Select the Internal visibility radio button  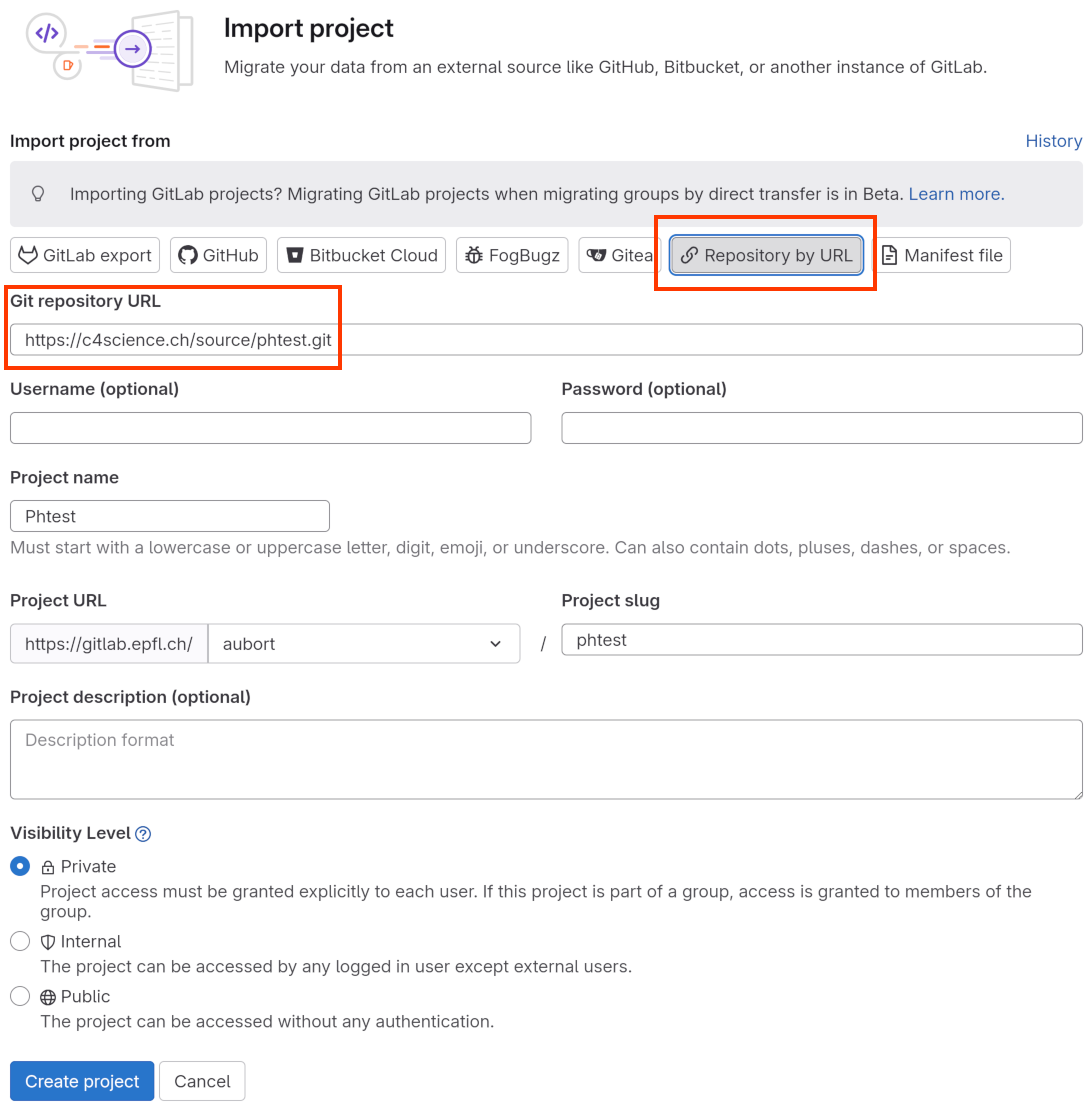click(20, 941)
